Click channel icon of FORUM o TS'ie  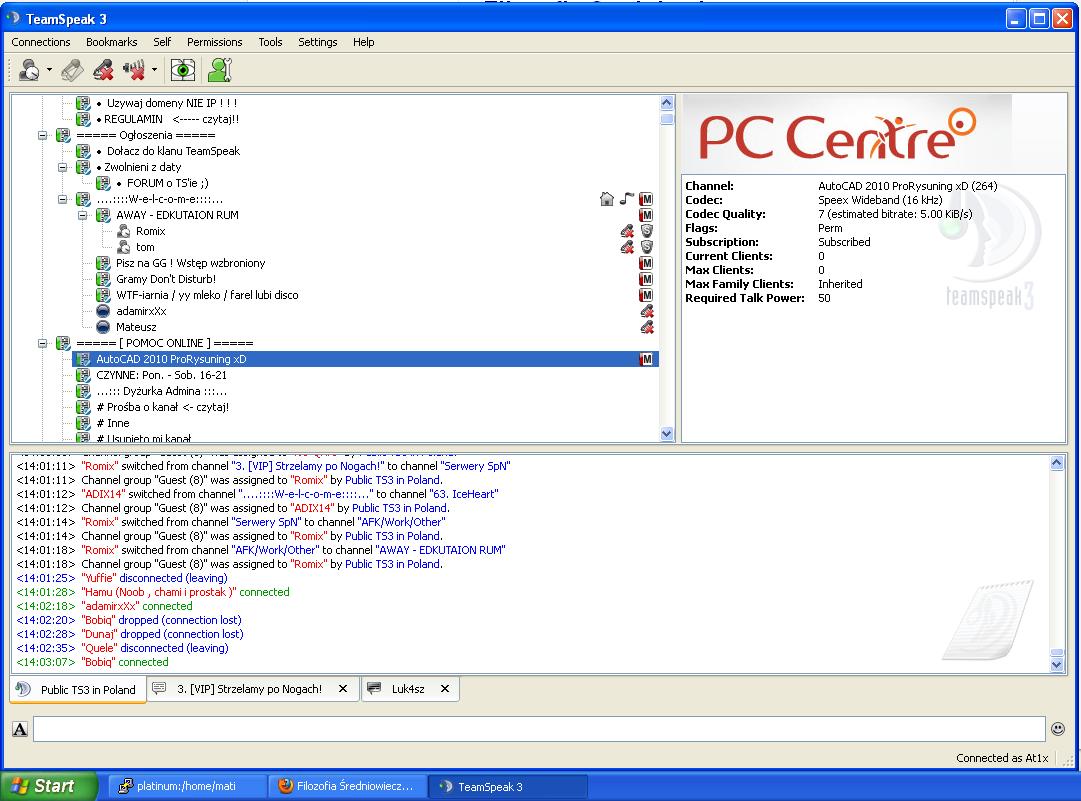[103, 183]
